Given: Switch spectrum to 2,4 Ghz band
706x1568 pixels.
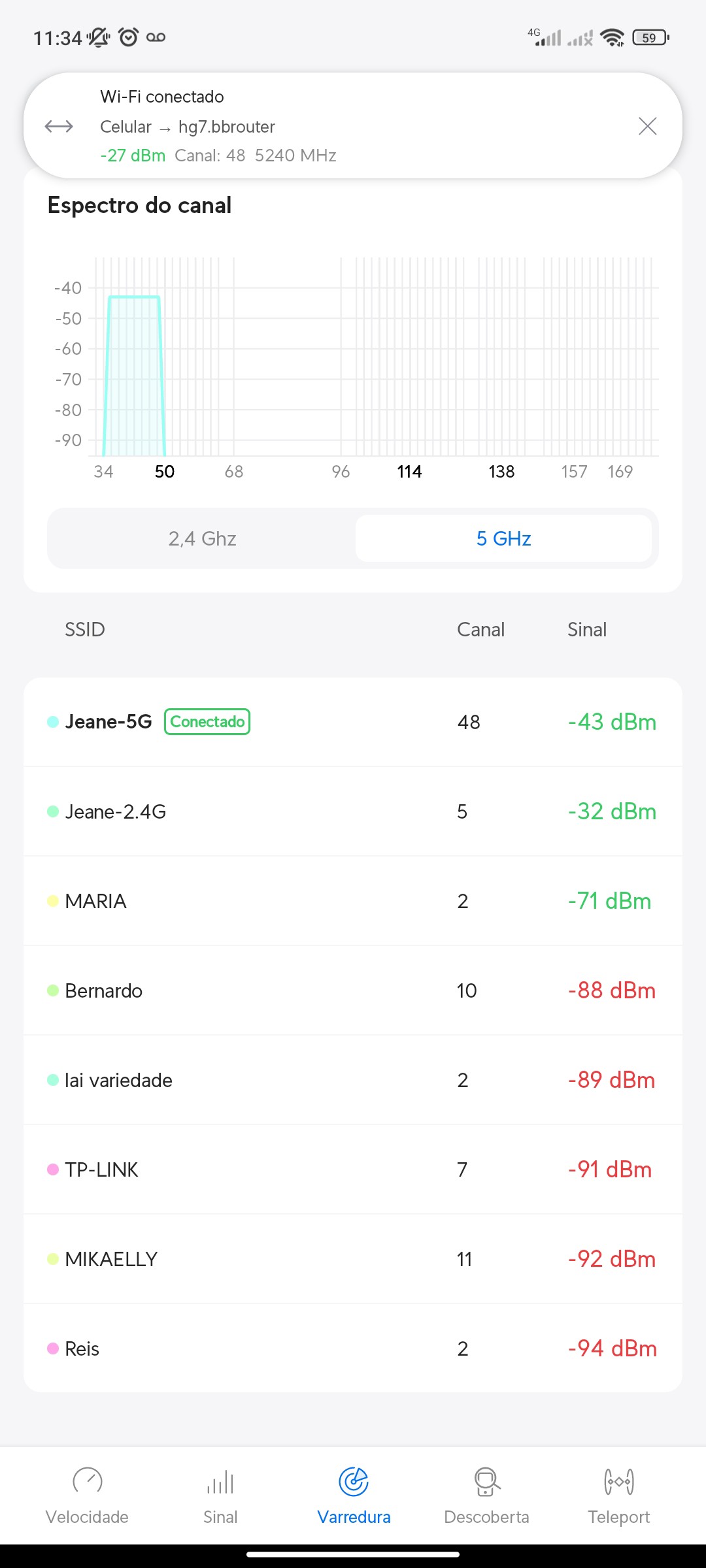Looking at the screenshot, I should pyautogui.click(x=202, y=538).
